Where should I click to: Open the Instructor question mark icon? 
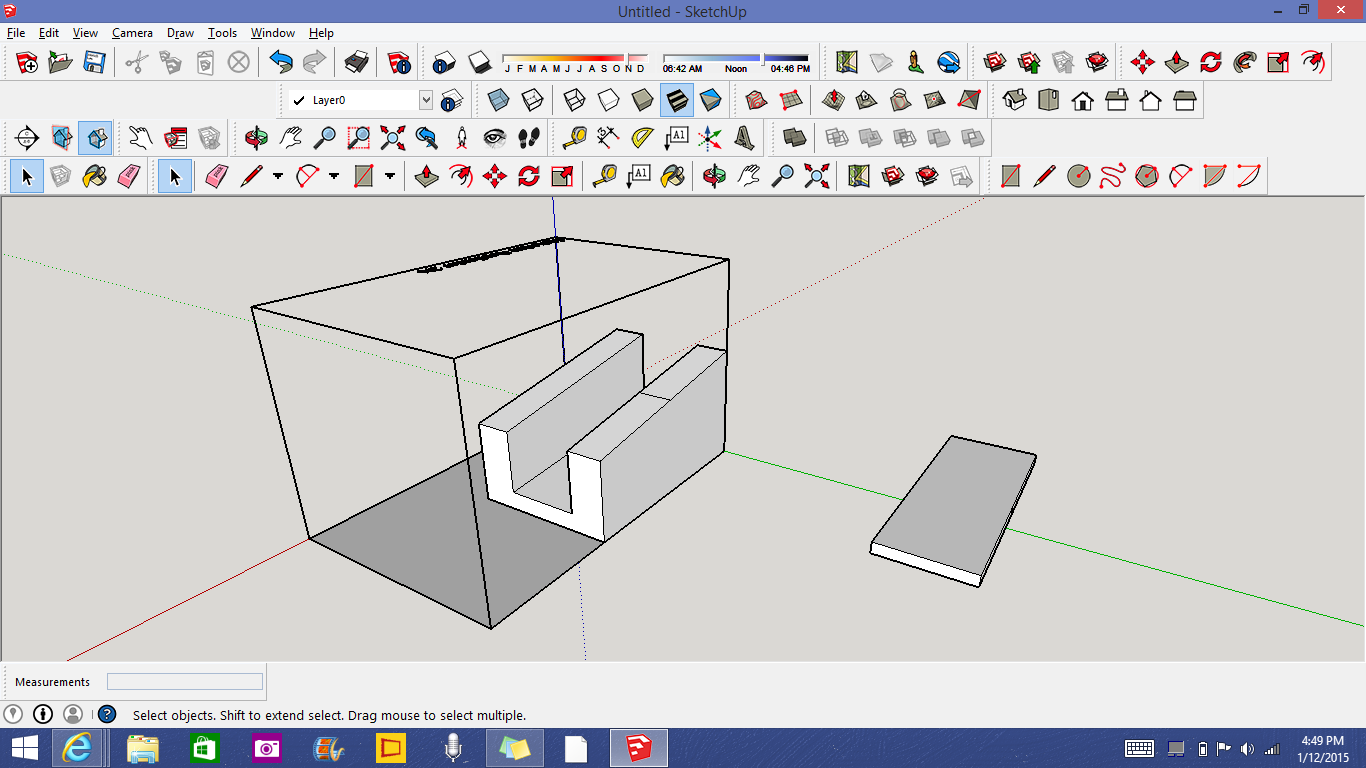107,715
